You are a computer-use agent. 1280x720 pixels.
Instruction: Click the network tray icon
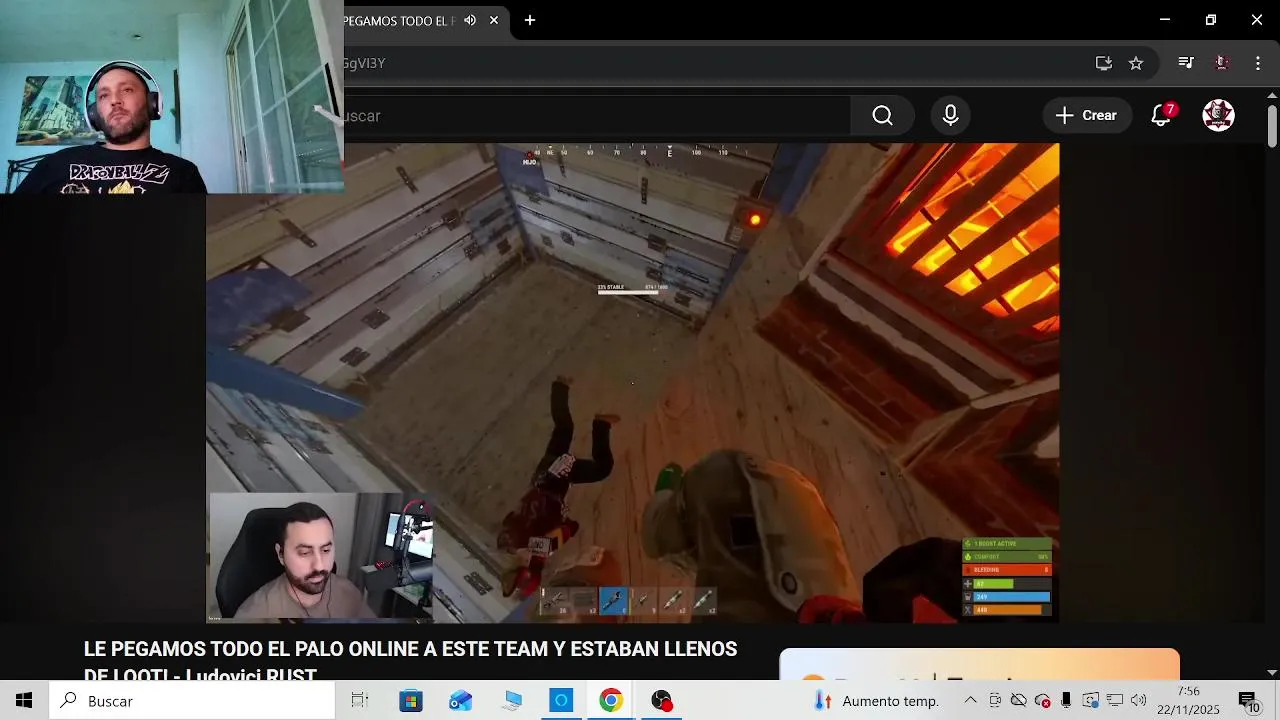tap(1114, 701)
